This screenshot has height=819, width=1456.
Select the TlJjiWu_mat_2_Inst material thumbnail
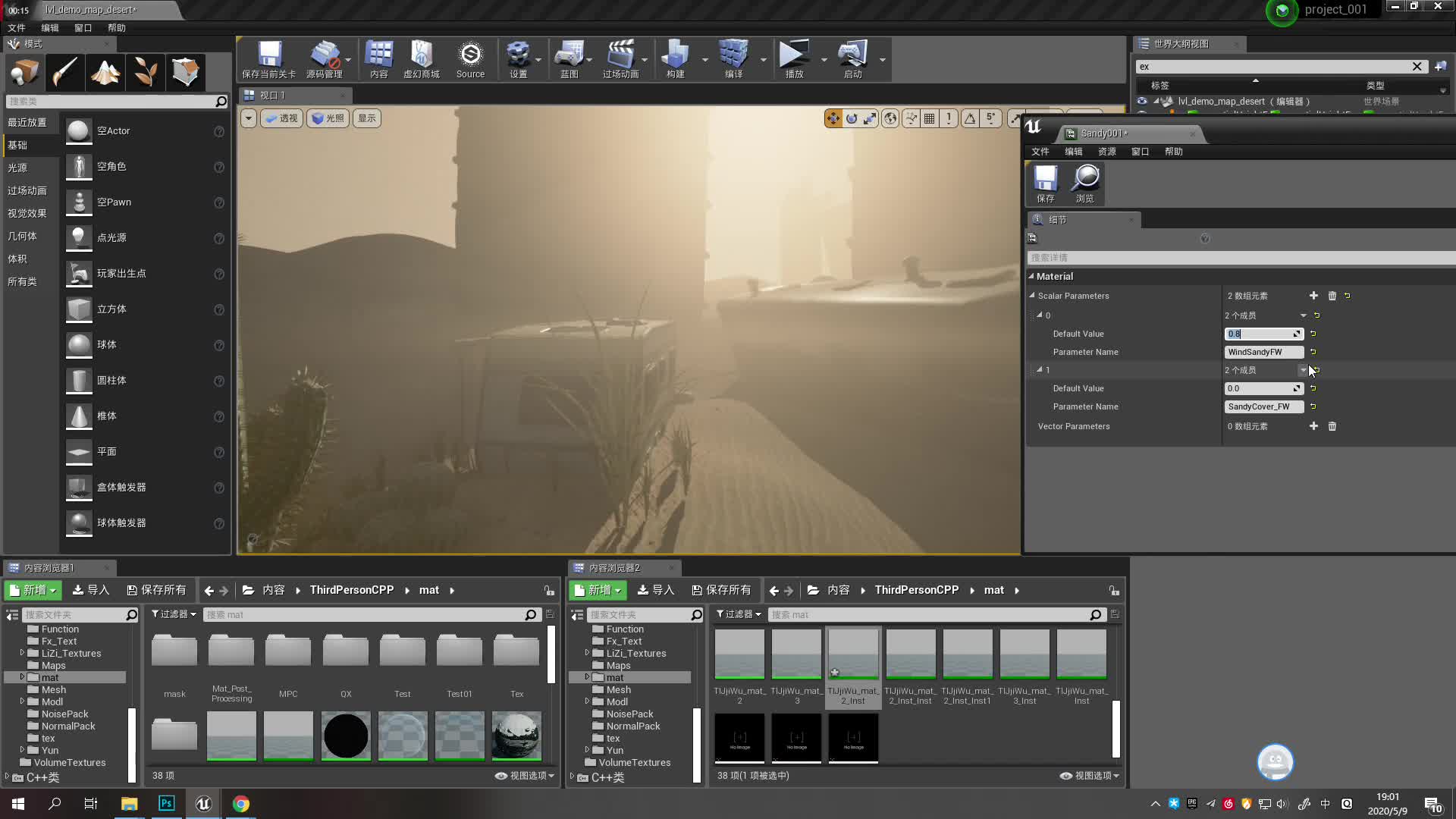(x=852, y=654)
